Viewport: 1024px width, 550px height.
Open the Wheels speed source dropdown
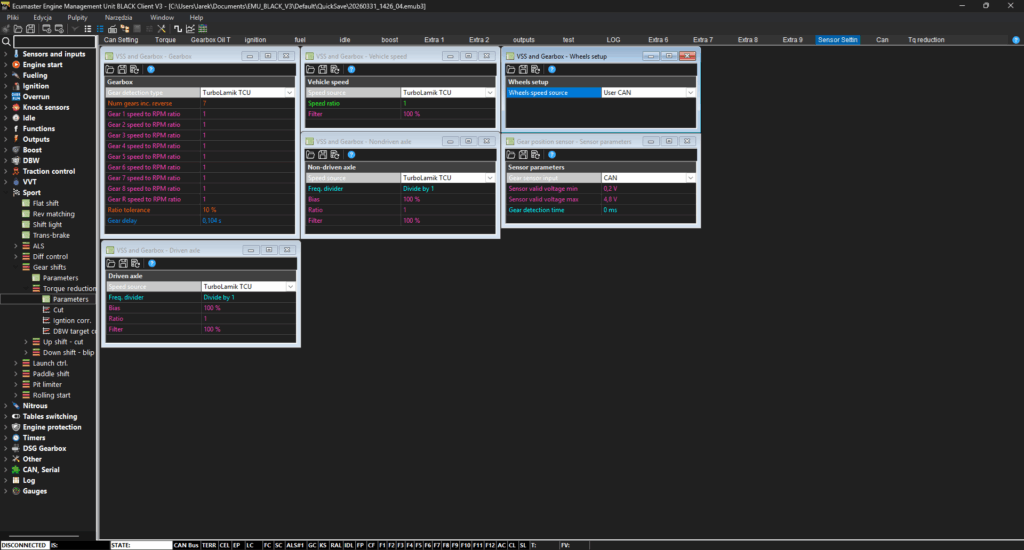(690, 92)
